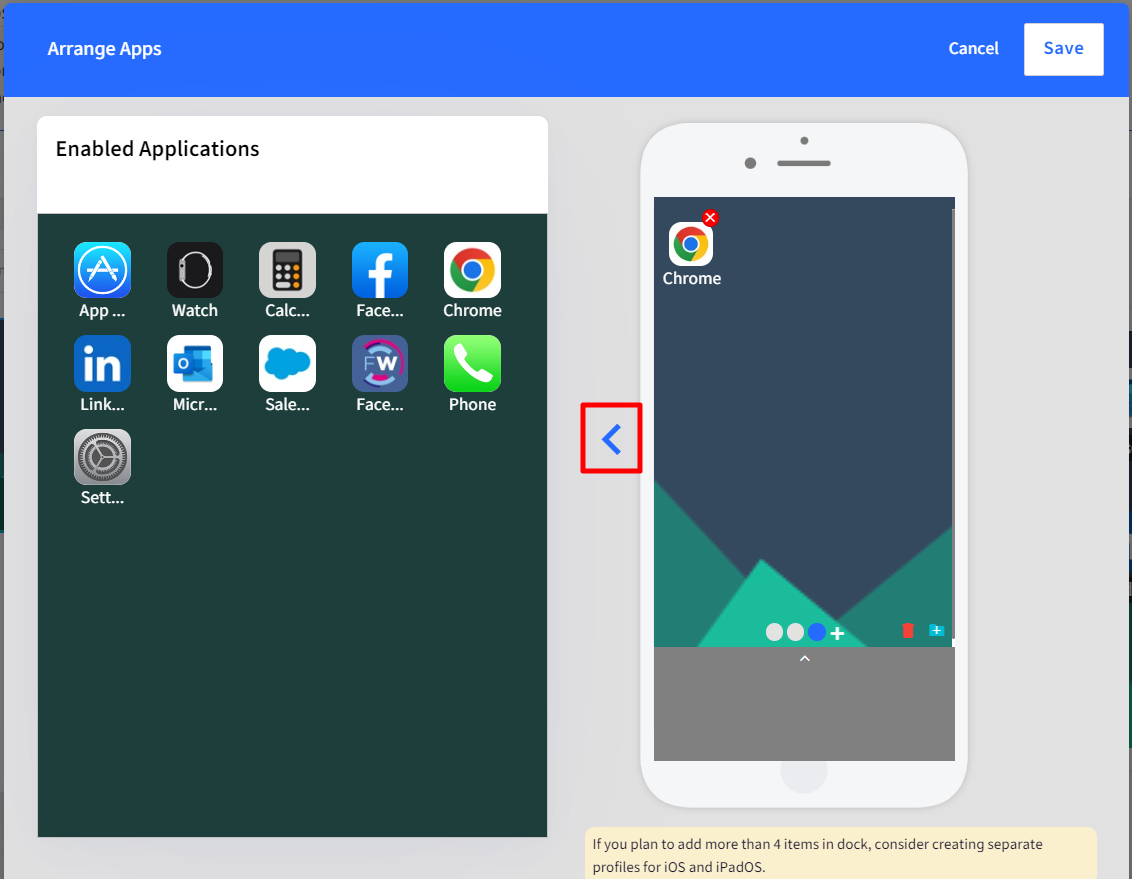Screen dimensions: 1132x879
Task: Select the App Store icon in Enabled Applications
Action: point(102,270)
